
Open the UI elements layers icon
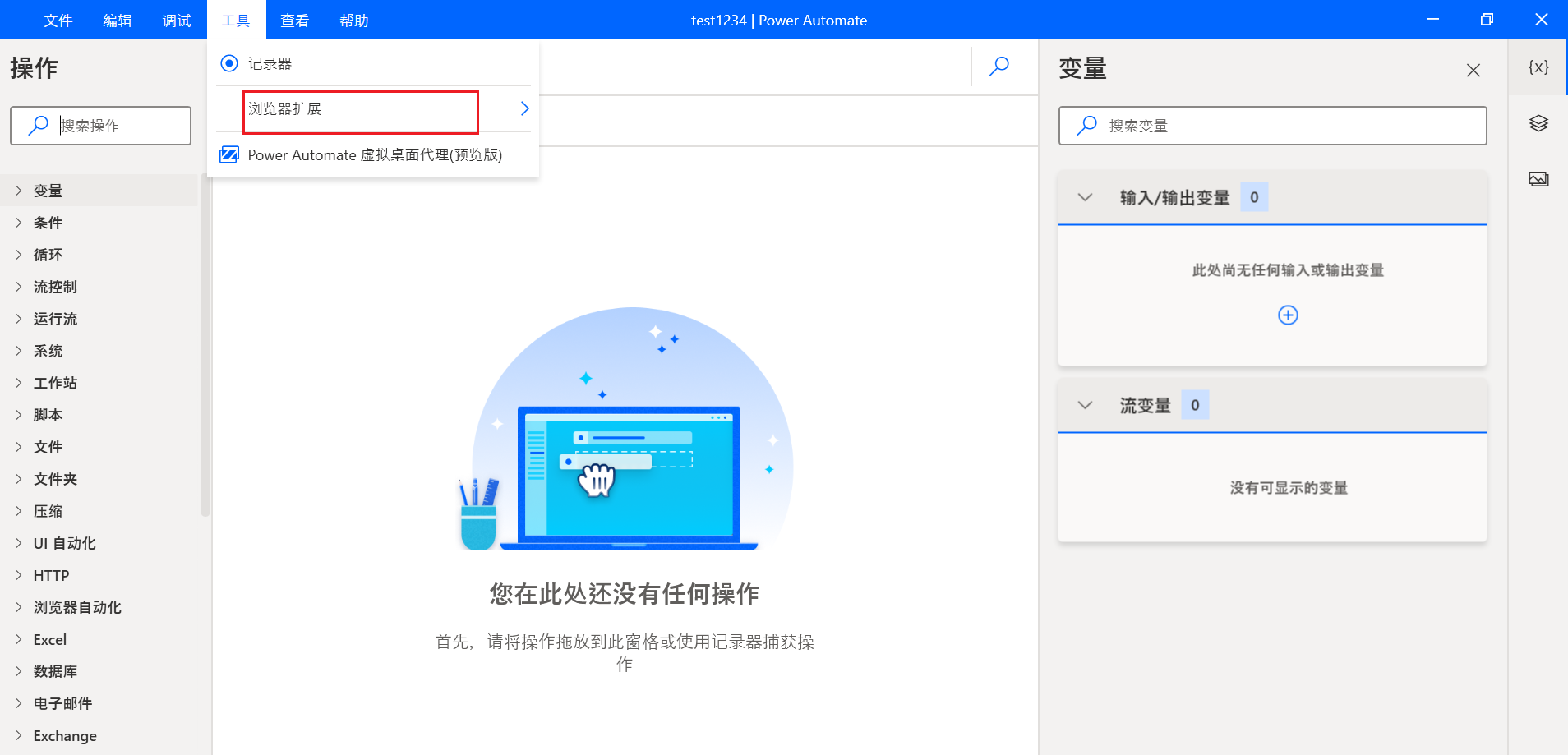(x=1538, y=123)
